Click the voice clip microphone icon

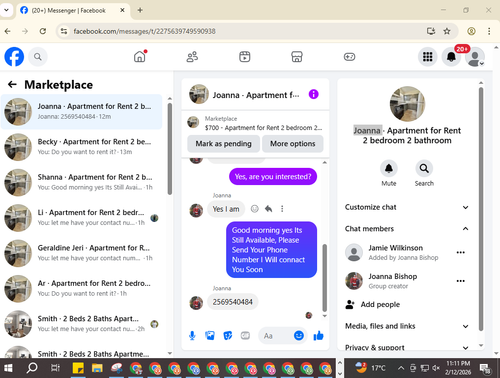pyautogui.click(x=192, y=335)
